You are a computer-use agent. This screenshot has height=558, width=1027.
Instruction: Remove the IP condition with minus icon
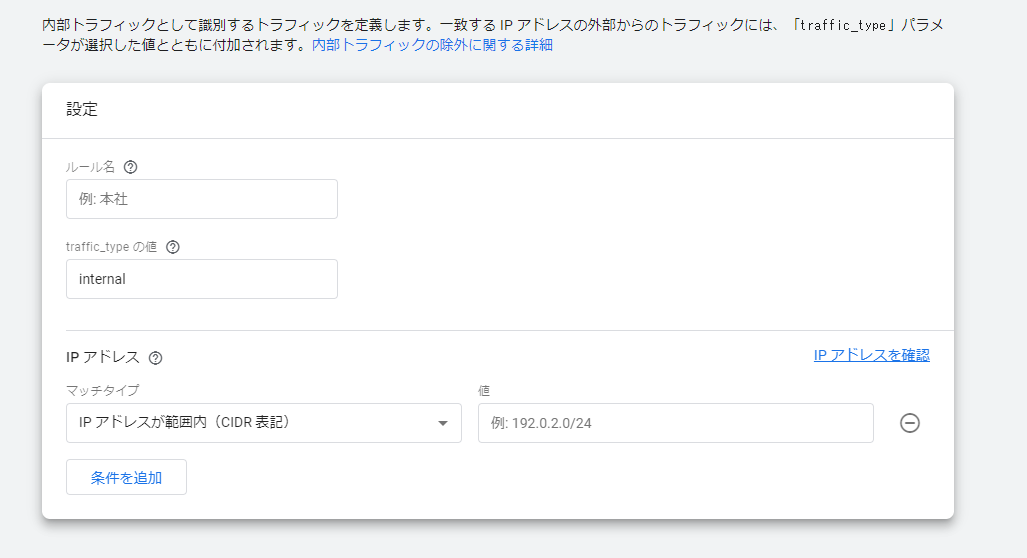909,423
